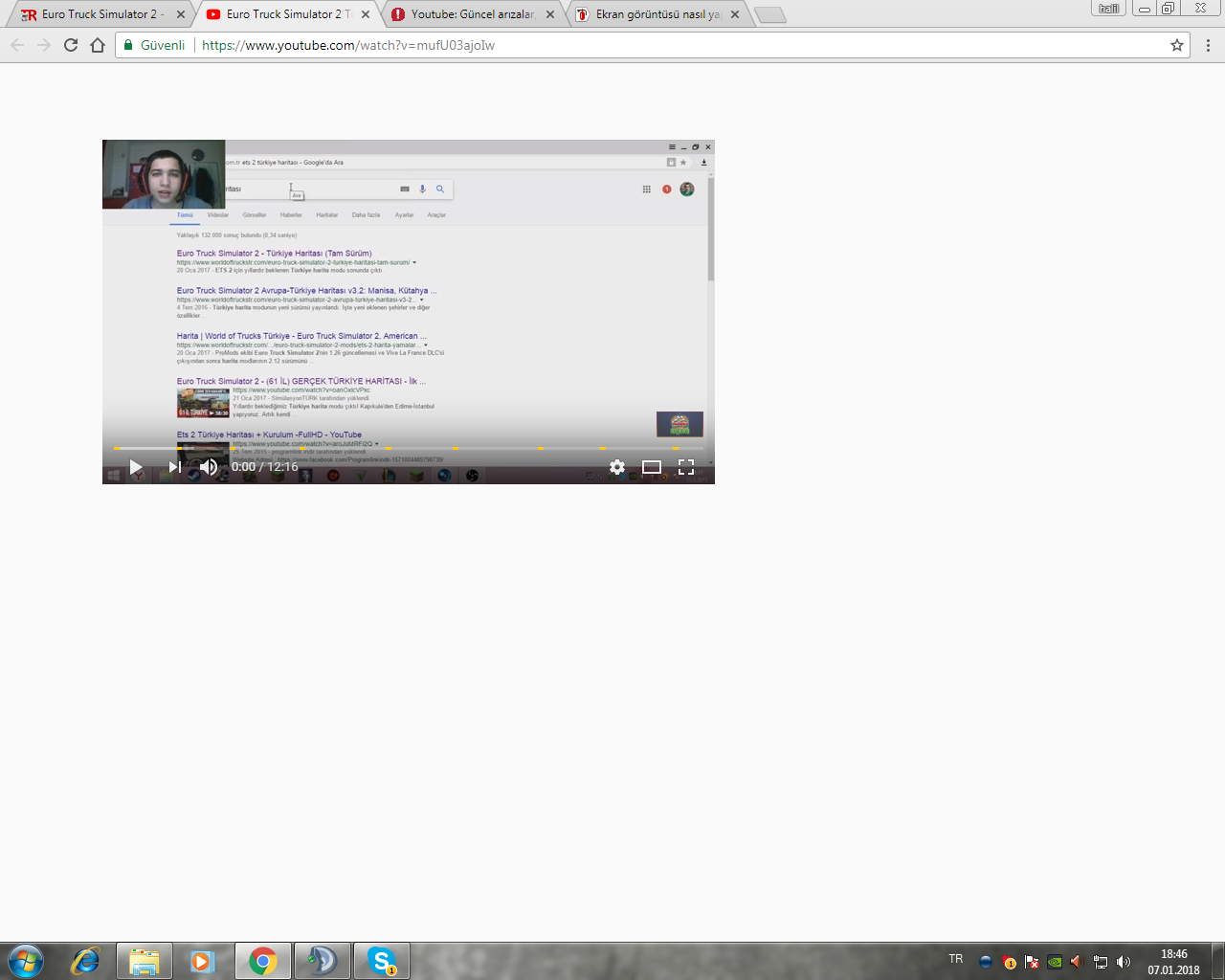Enter fullscreen video mode
Image resolution: width=1225 pixels, height=980 pixels.
pyautogui.click(x=686, y=467)
